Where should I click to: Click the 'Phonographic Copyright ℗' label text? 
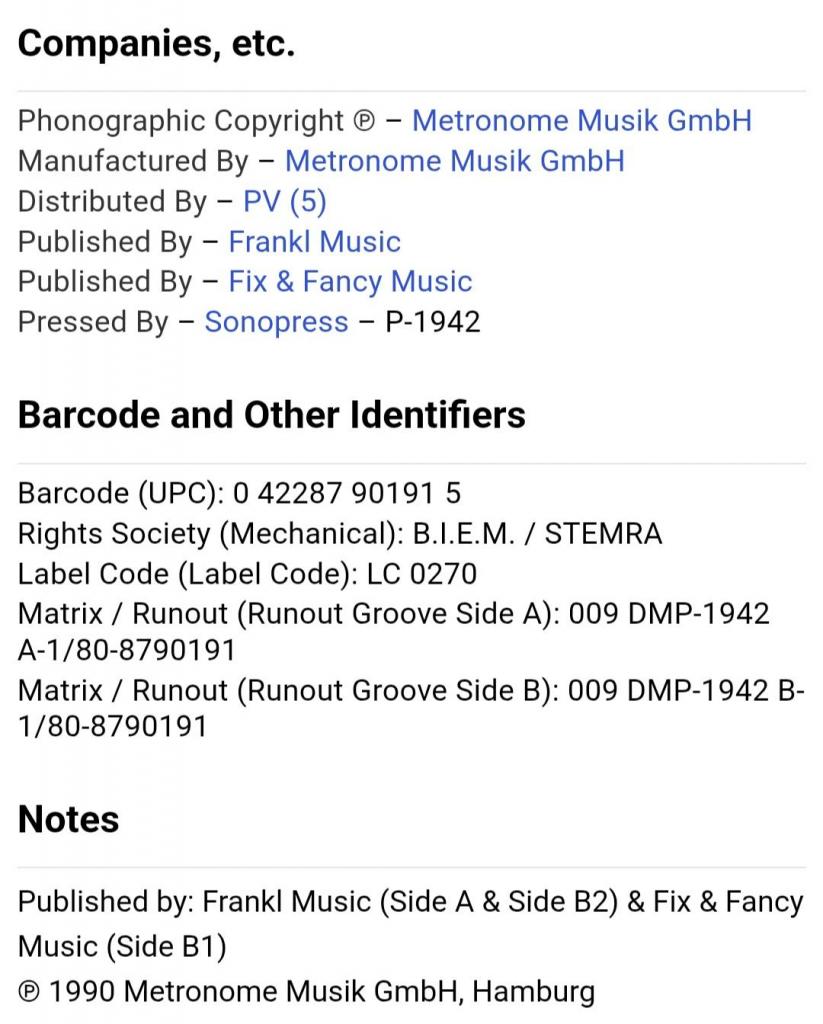tap(195, 121)
